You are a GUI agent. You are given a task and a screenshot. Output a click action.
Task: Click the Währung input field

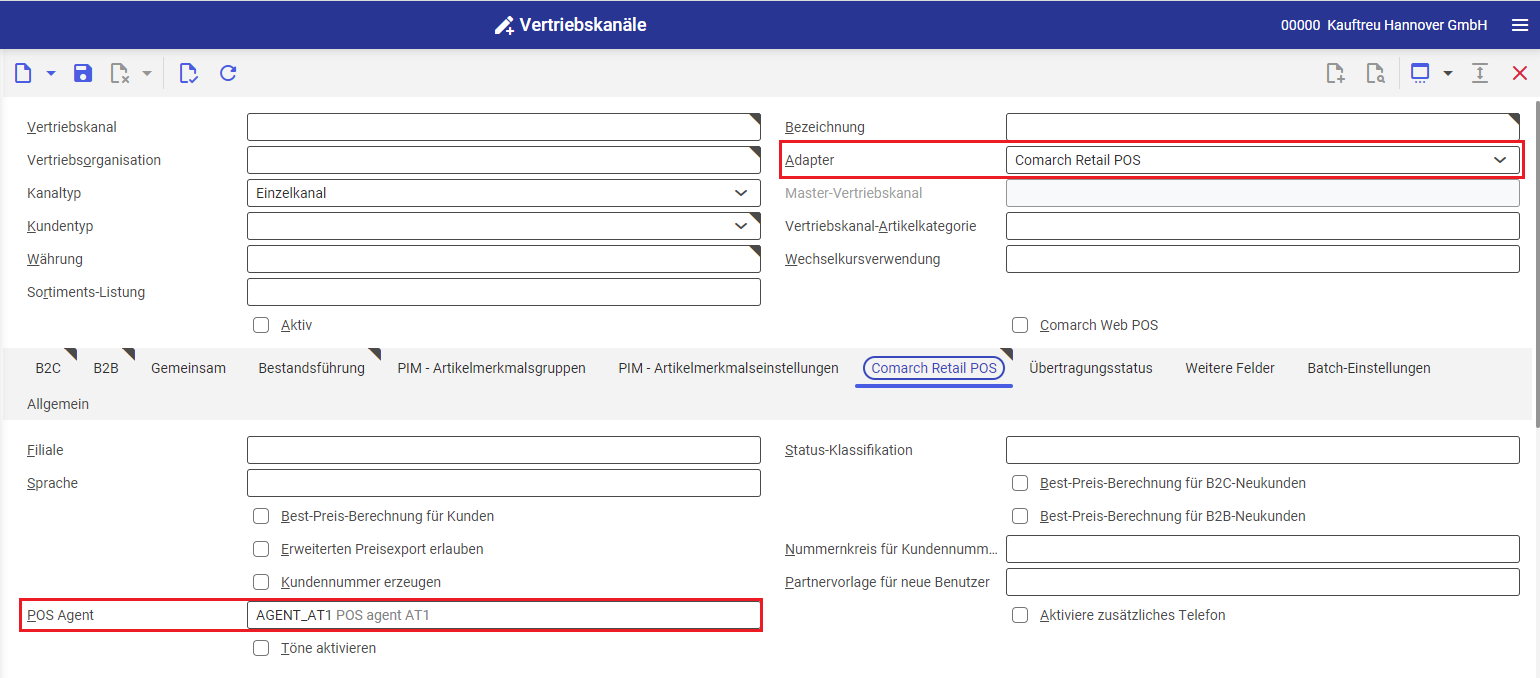504,259
